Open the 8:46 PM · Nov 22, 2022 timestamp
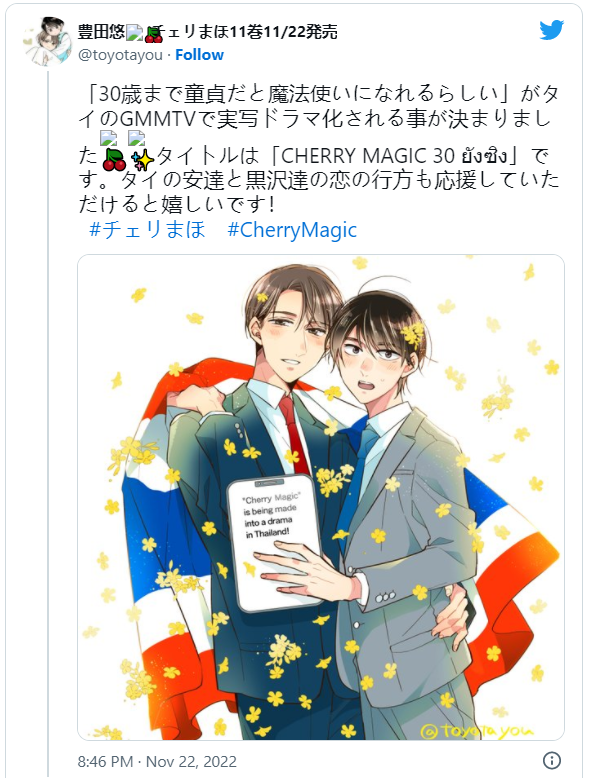This screenshot has height=778, width=589. coord(157,761)
